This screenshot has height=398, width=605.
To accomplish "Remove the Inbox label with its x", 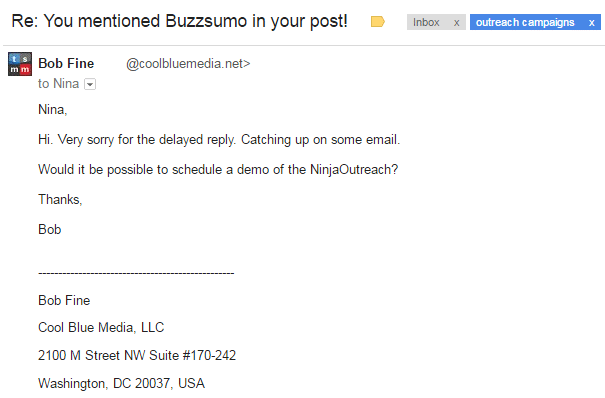I will [x=456, y=23].
